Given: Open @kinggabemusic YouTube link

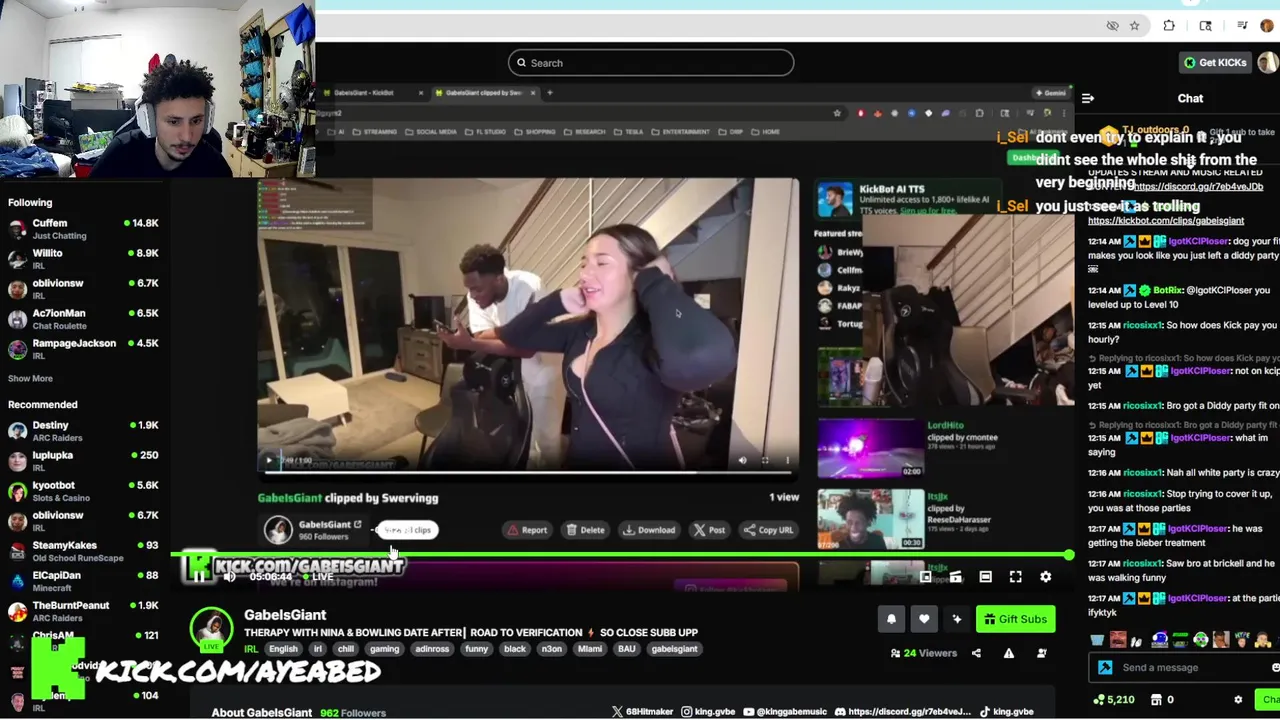Looking at the screenshot, I should (785, 712).
